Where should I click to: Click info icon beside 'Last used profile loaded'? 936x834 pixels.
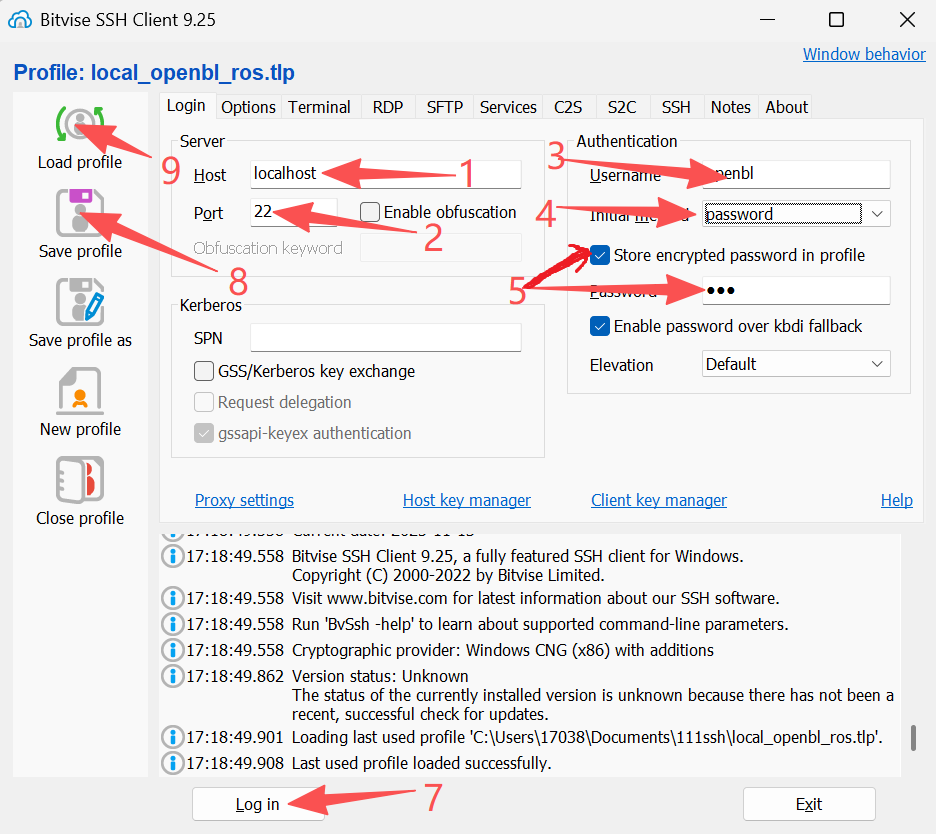pos(173,764)
